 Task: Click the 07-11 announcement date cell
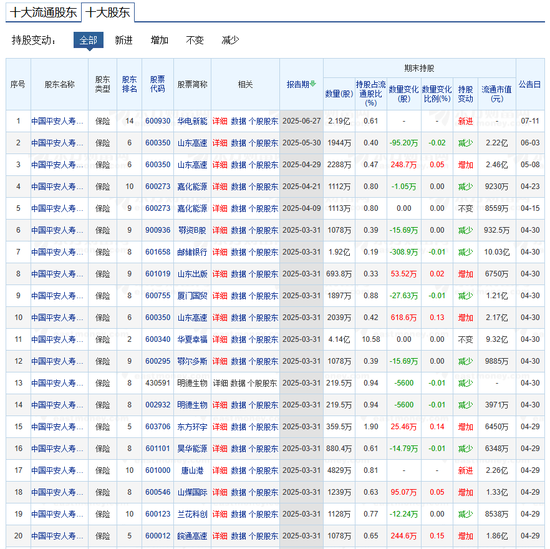point(530,121)
